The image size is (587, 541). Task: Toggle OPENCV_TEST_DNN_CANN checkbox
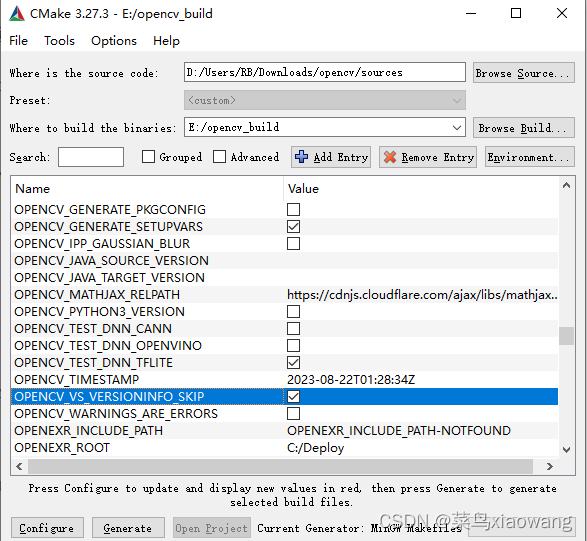pyautogui.click(x=294, y=329)
